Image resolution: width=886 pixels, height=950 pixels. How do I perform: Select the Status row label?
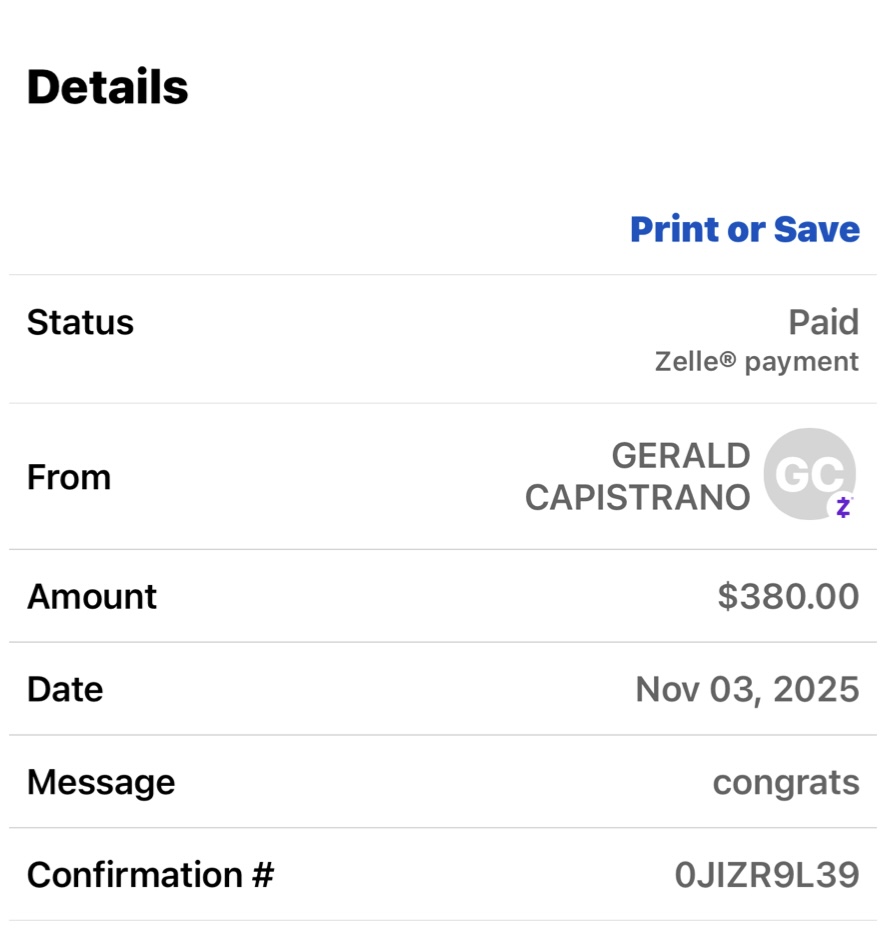tap(80, 323)
